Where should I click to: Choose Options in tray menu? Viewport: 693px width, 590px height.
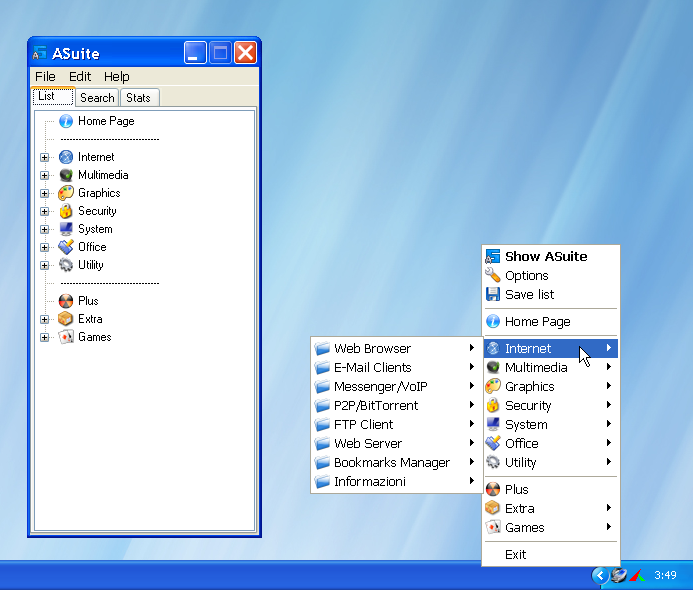(551, 275)
